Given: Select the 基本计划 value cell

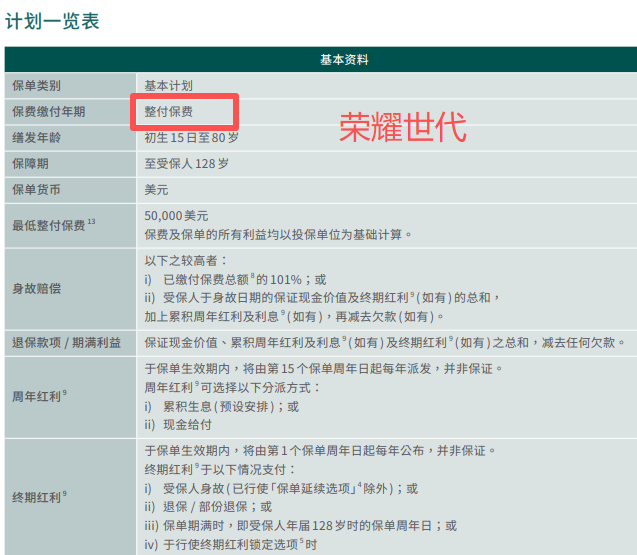Looking at the screenshot, I should [x=169, y=86].
